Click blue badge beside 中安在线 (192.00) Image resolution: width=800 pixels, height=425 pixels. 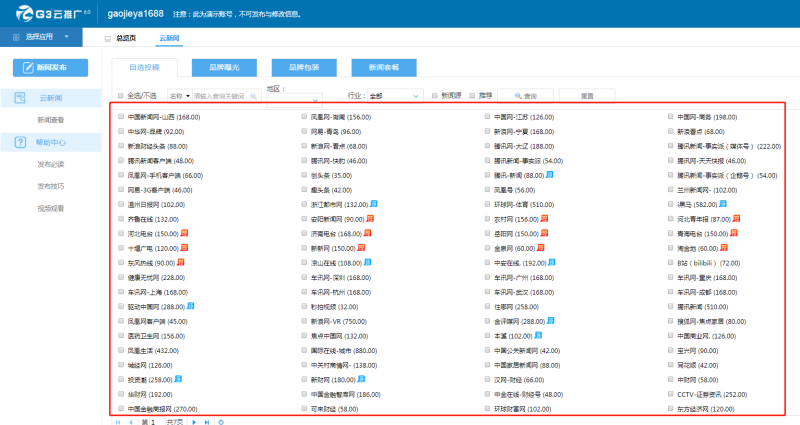[x=552, y=262]
